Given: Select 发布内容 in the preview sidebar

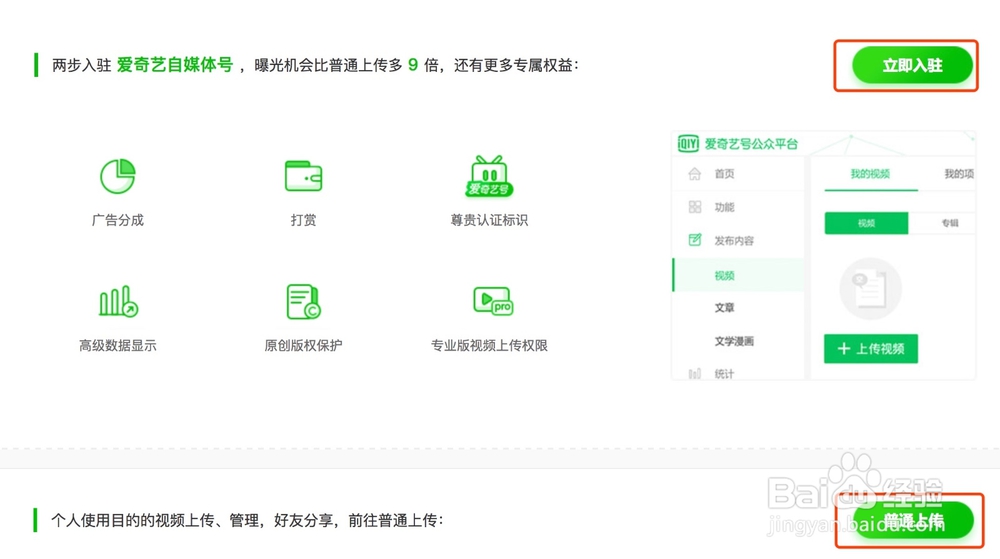Looking at the screenshot, I should (733, 240).
